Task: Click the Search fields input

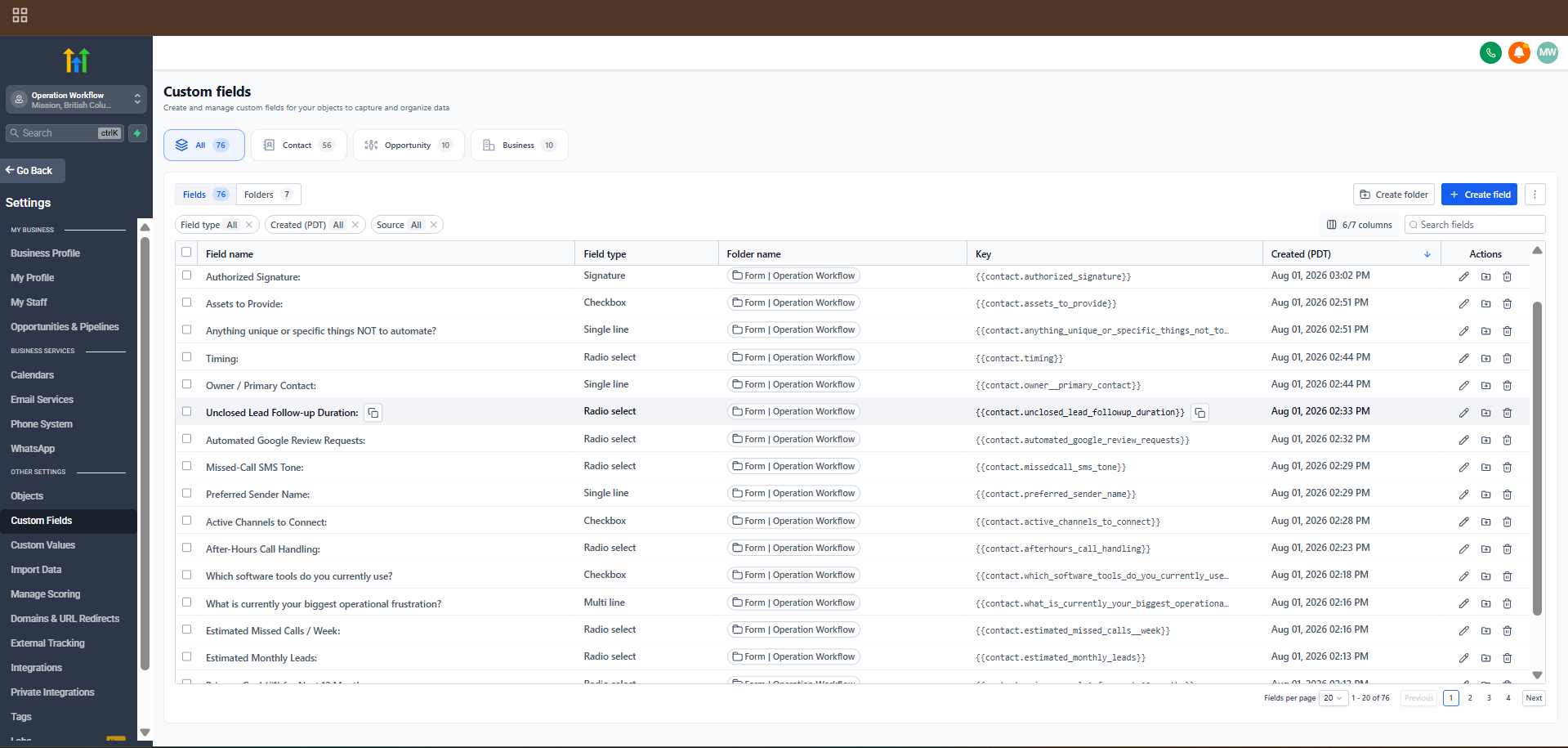Action: (x=1475, y=225)
